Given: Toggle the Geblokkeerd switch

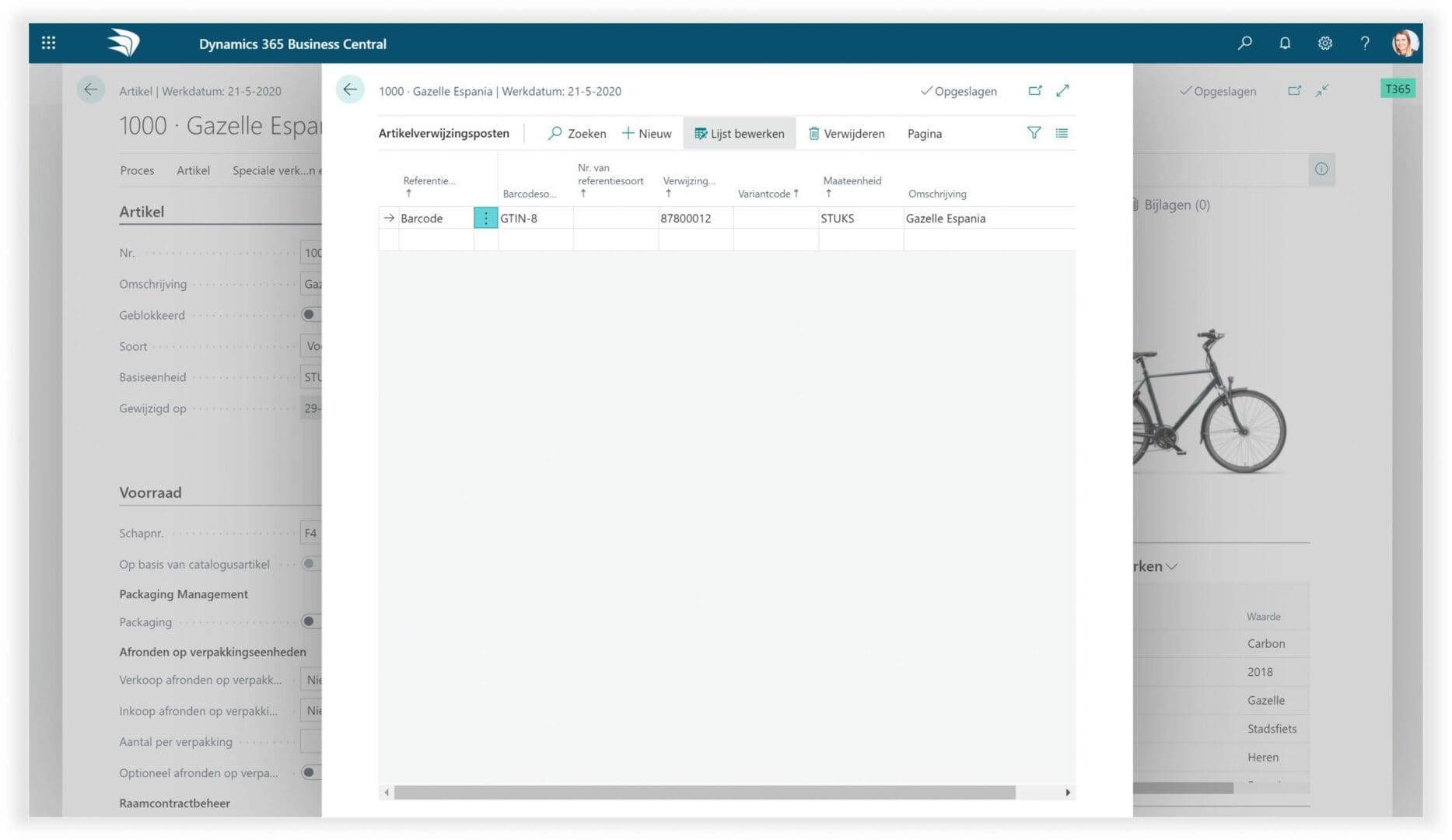Looking at the screenshot, I should 310,315.
